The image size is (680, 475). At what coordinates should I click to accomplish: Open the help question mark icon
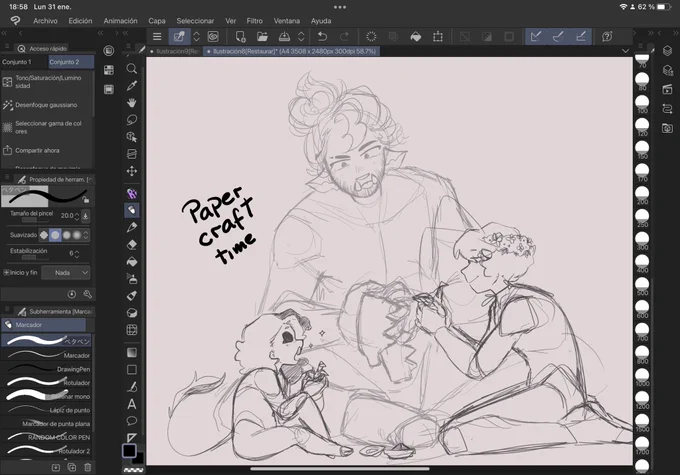[607, 37]
